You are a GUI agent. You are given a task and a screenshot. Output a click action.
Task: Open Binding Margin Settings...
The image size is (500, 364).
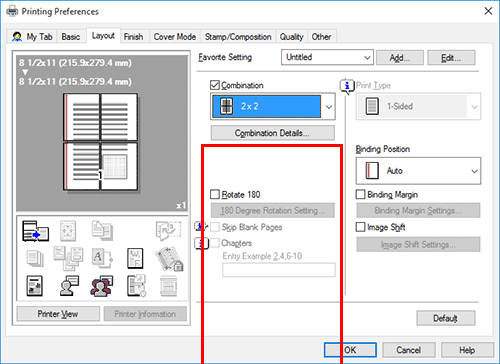(418, 210)
